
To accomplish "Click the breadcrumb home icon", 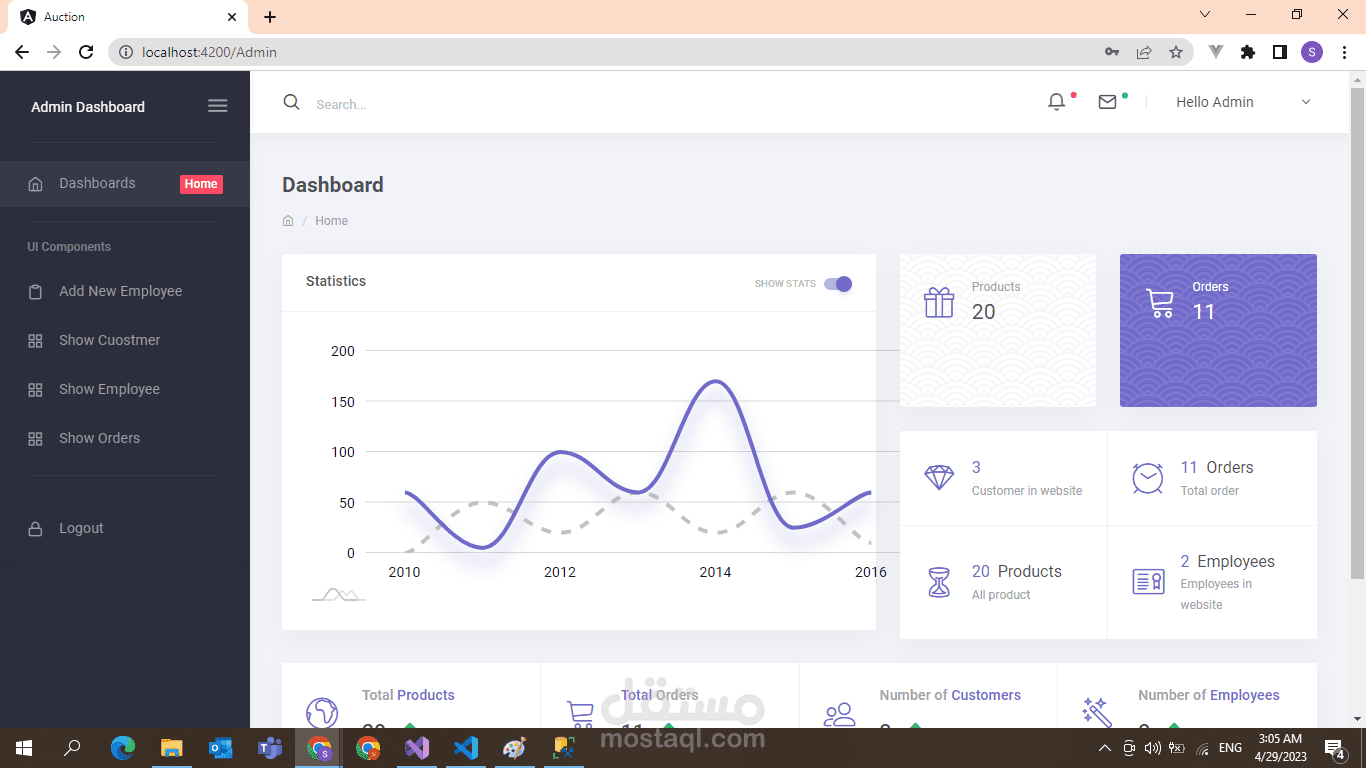I will pyautogui.click(x=288, y=221).
